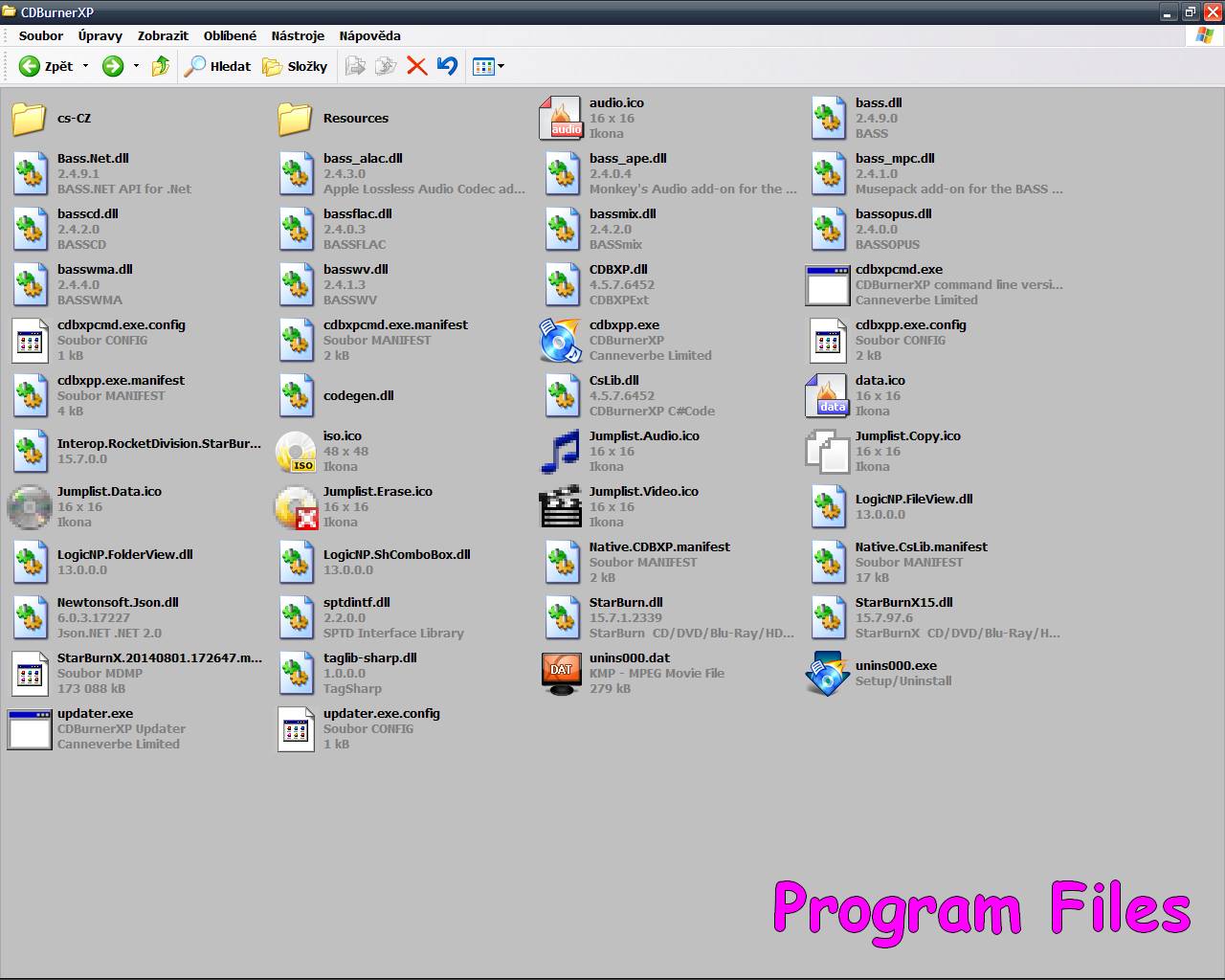Select the updater.exe.config file icon
The width and height of the screenshot is (1225, 980).
296,728
